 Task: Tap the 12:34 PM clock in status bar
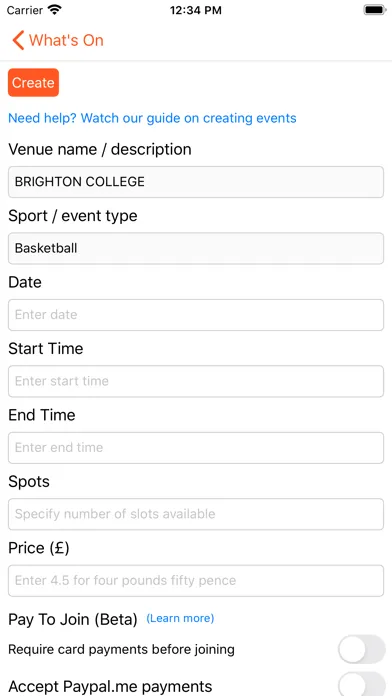pyautogui.click(x=196, y=10)
